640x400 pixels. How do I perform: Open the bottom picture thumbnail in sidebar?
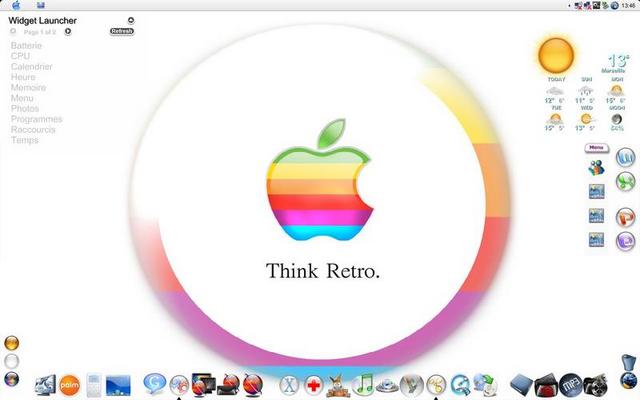[x=596, y=240]
